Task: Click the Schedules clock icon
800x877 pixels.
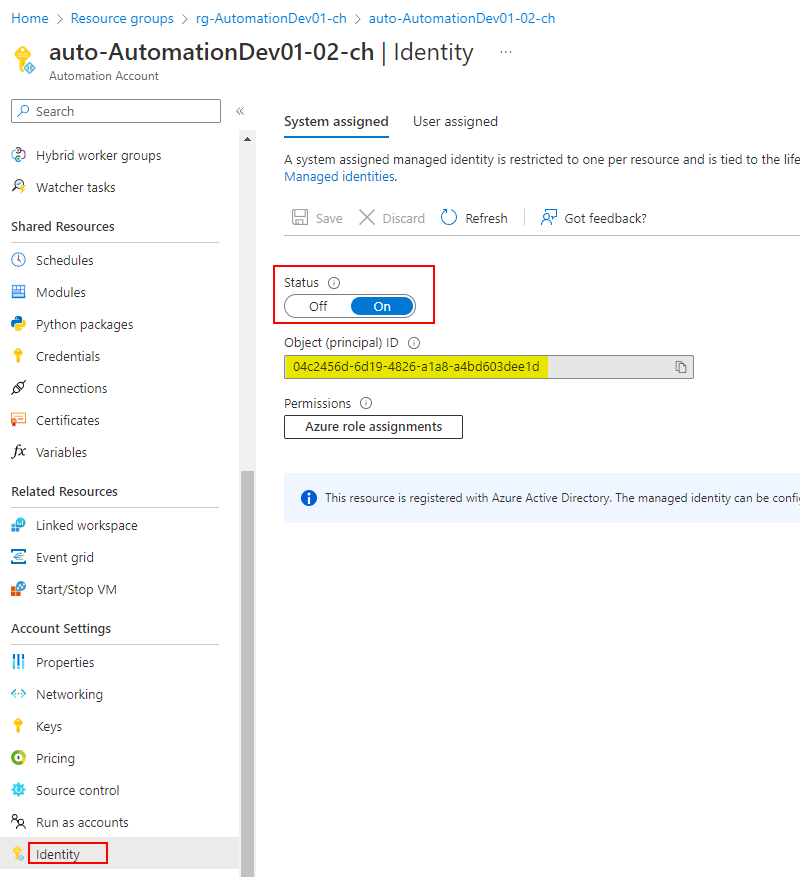Action: coord(18,260)
